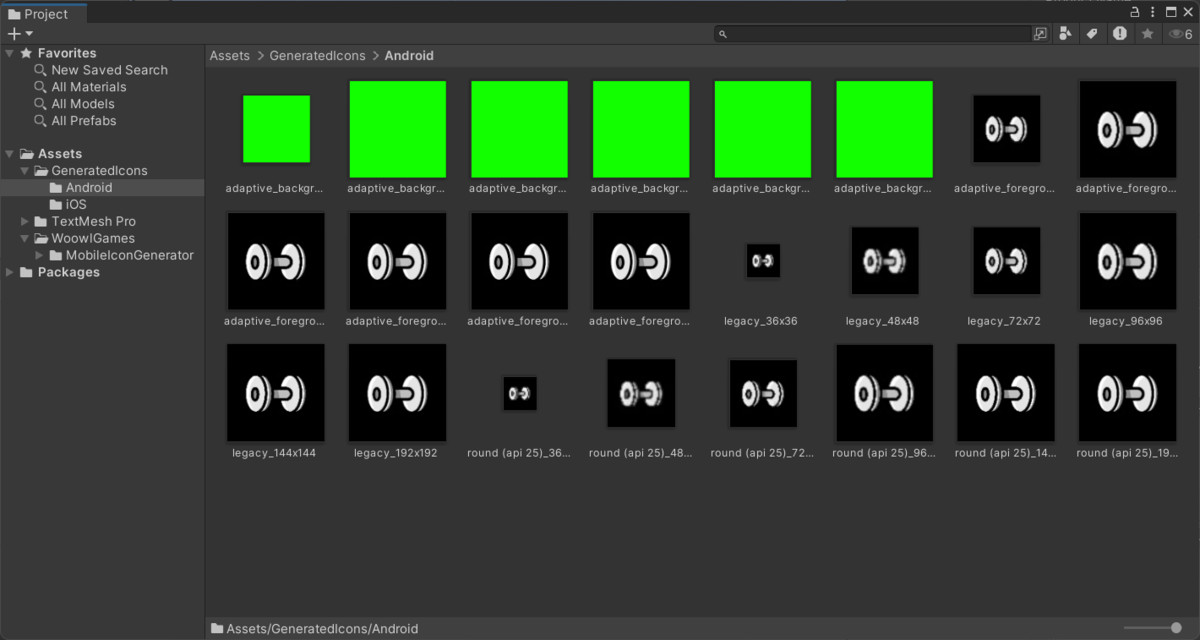This screenshot has width=1200, height=640.
Task: Expand the Packages folder arrow
Action: click(x=10, y=272)
